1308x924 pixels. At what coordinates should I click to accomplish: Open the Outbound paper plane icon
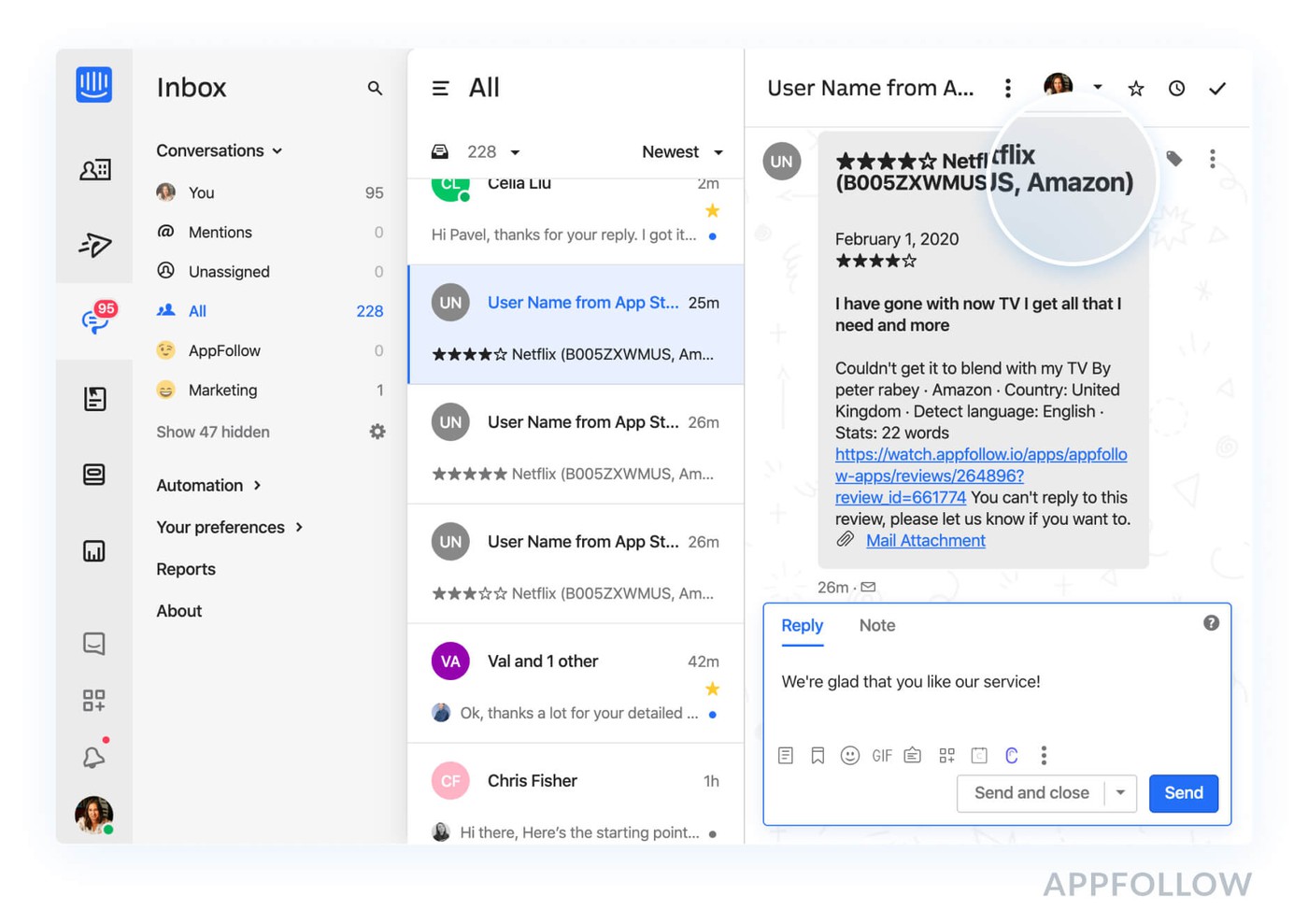click(94, 245)
